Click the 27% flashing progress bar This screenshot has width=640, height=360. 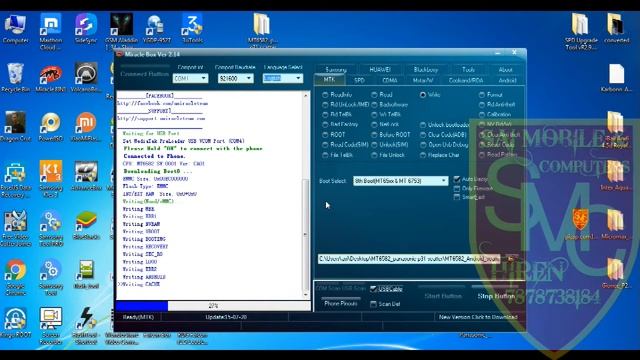pos(213,306)
